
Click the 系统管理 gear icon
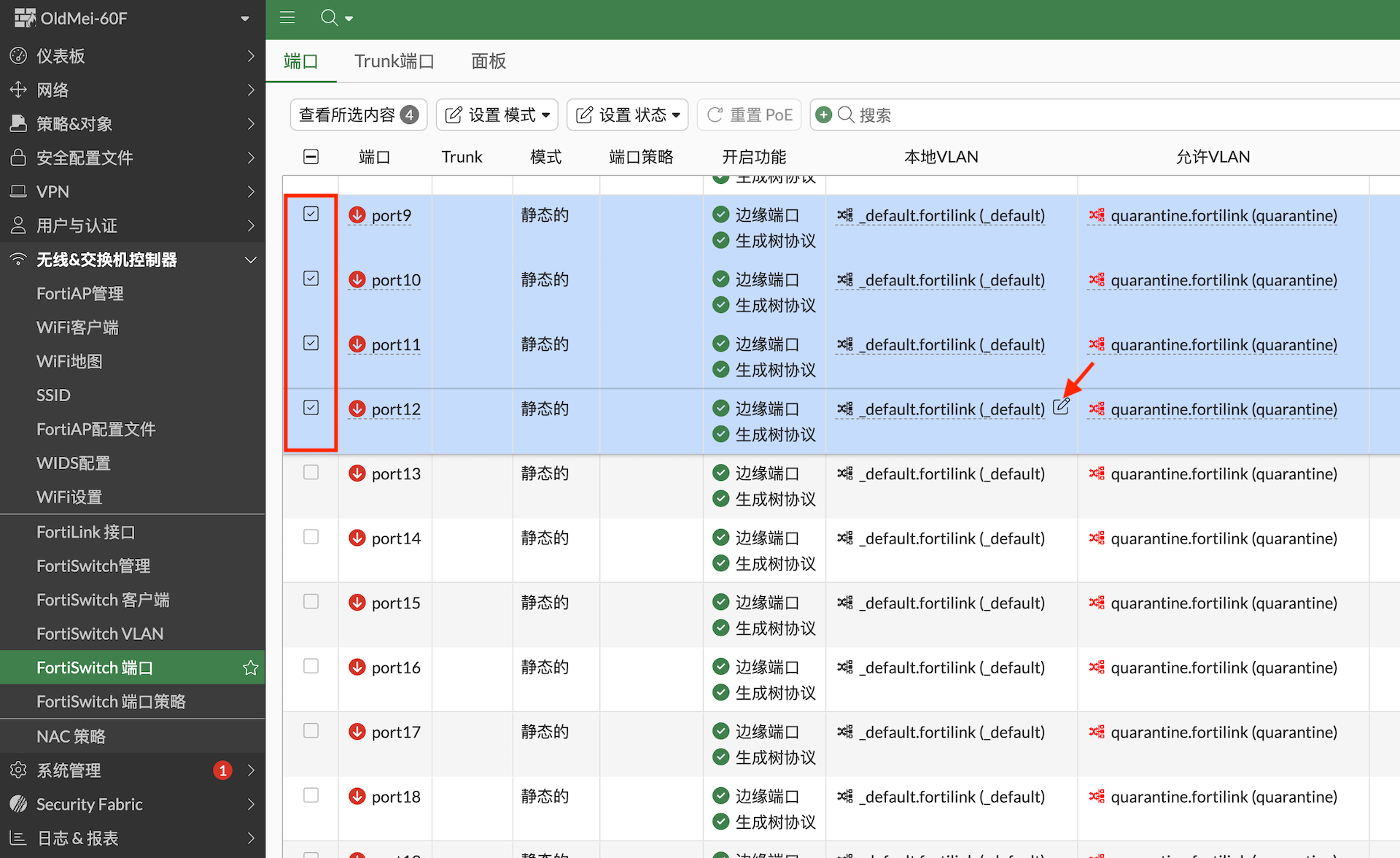[x=18, y=770]
